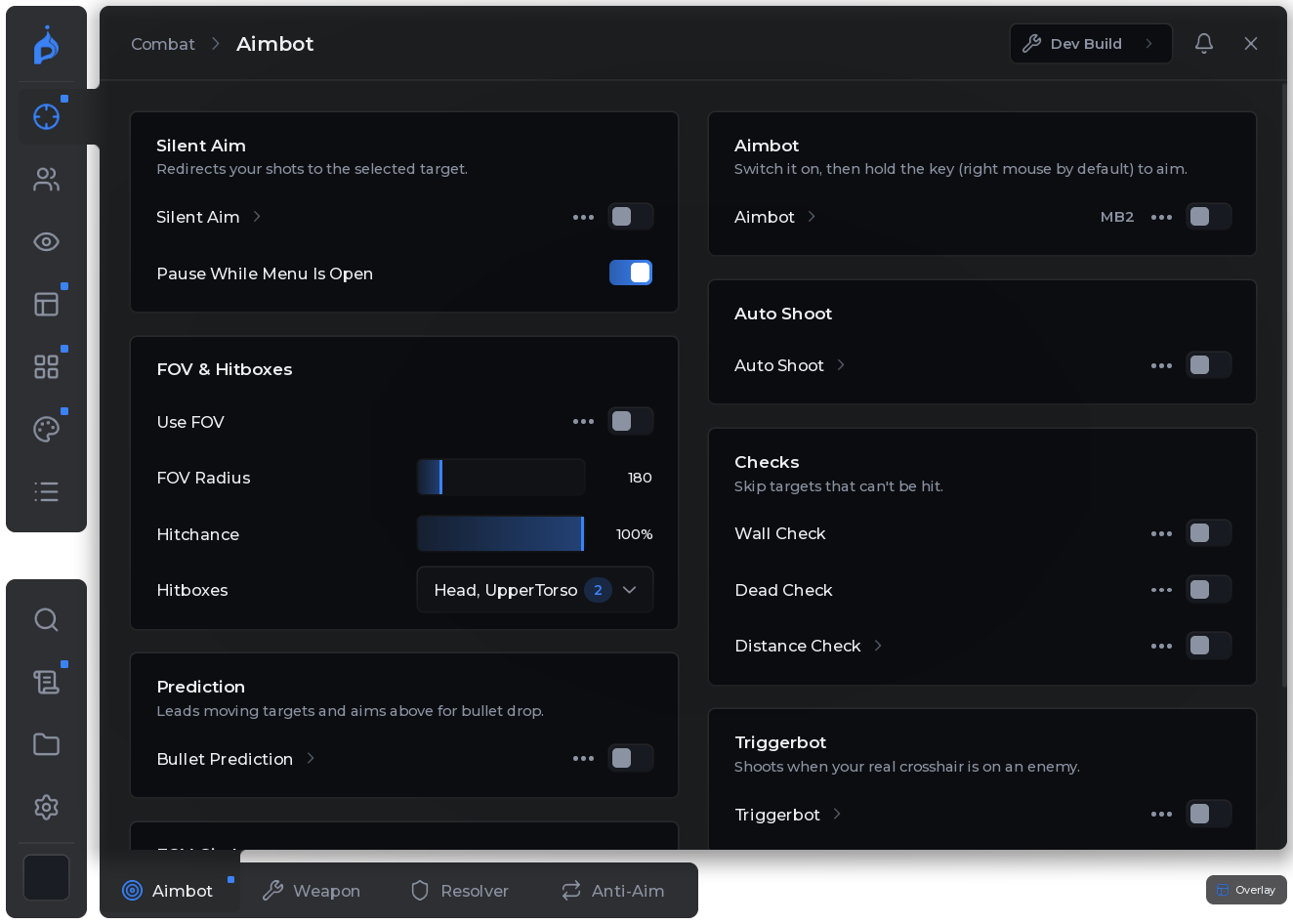Viewport: 1293px width, 924px height.
Task: Click the wrench icon in Dev Build
Action: point(1031,43)
